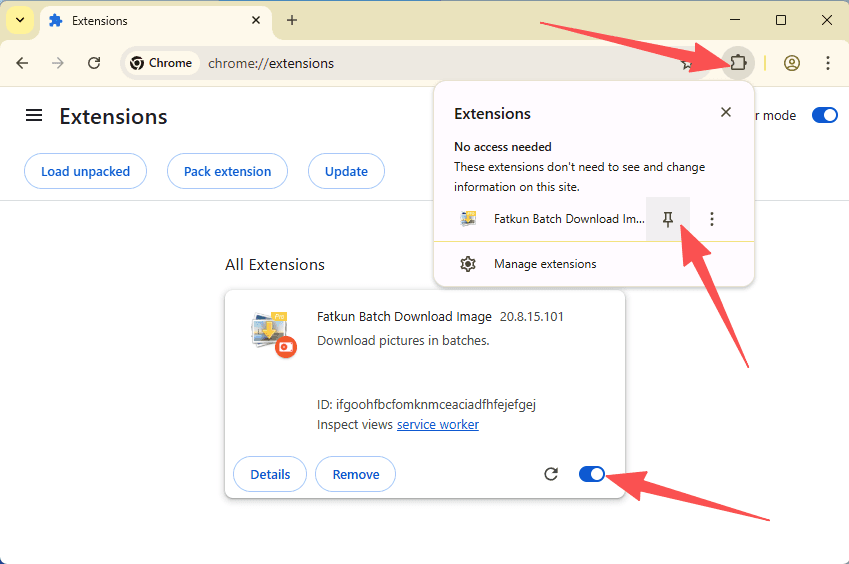Open Manage extensions from popup
The image size is (849, 564).
tap(544, 264)
